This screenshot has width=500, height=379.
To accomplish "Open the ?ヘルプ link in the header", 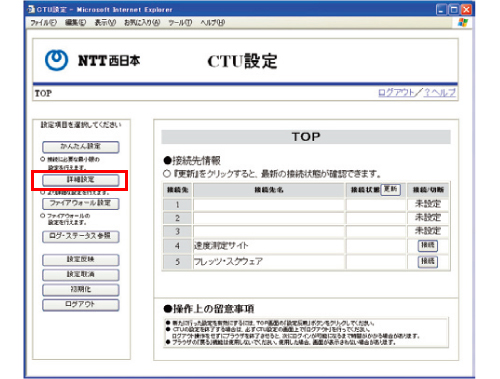I will pos(440,93).
